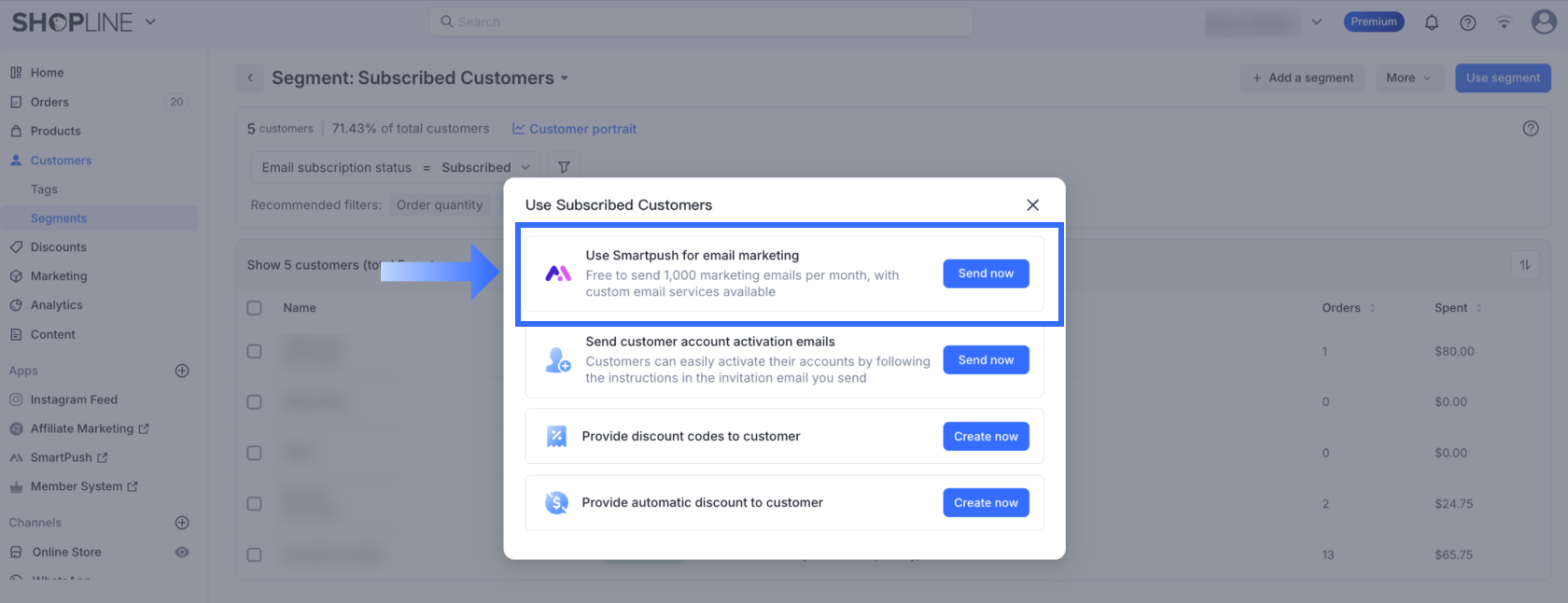Click the notifications bell icon

tap(1431, 22)
